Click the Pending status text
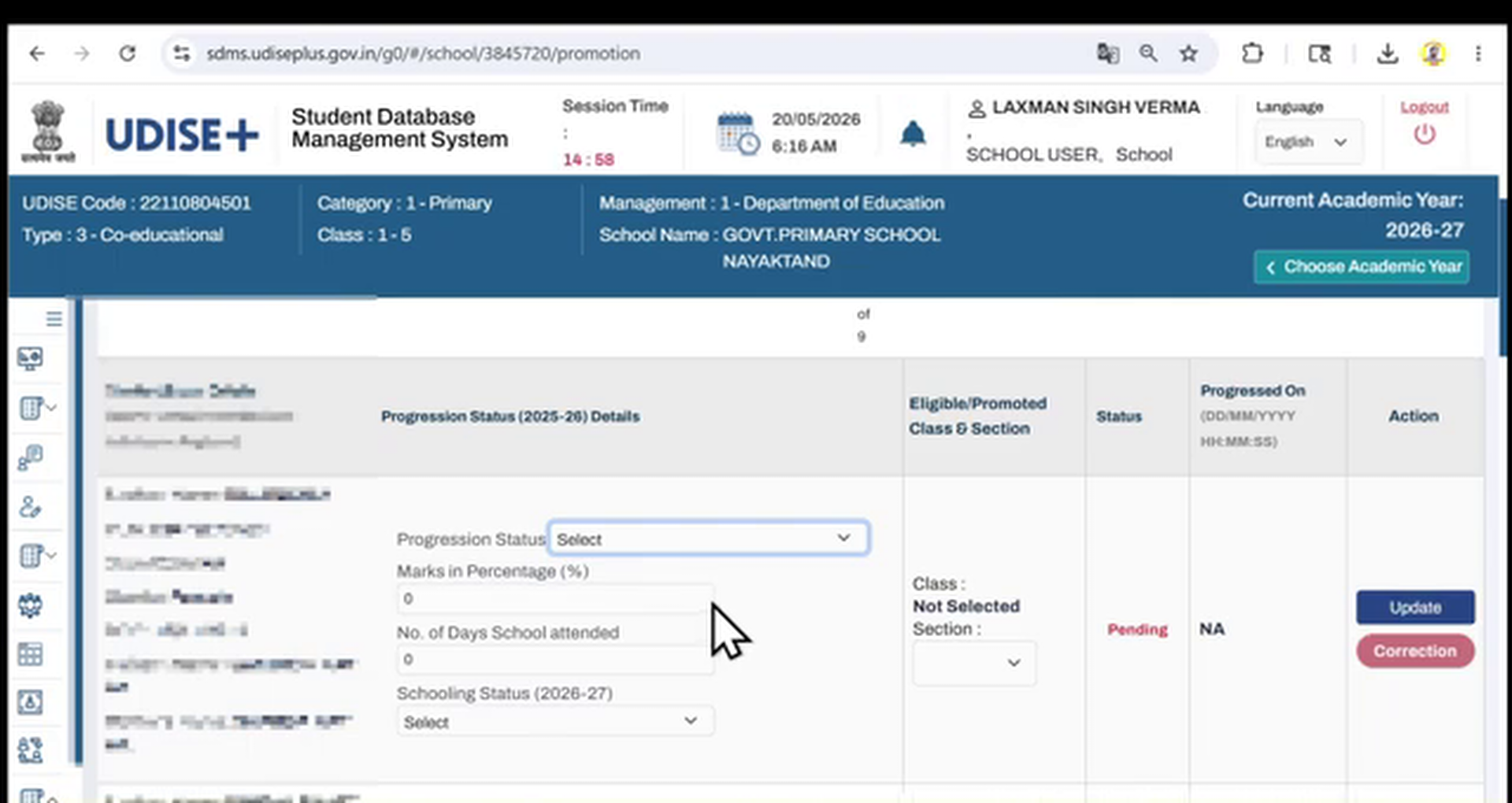Viewport: 1512px width, 803px height. click(x=1137, y=629)
